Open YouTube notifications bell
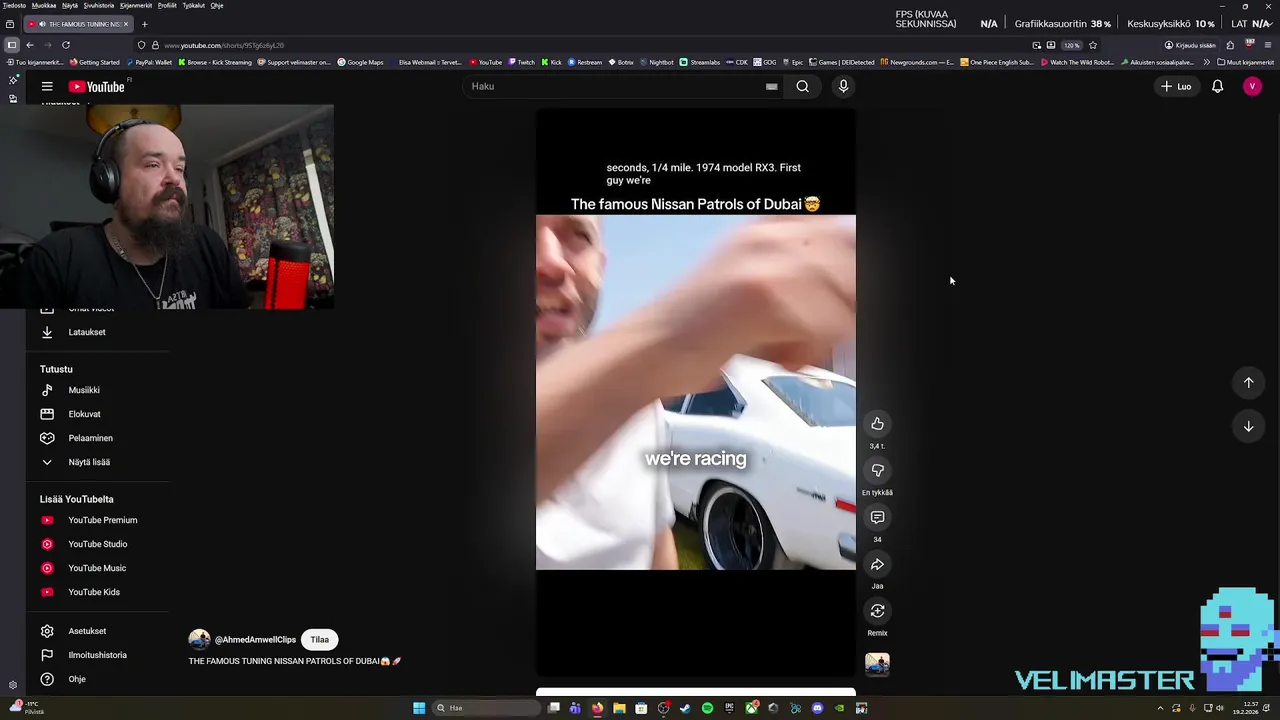The height and width of the screenshot is (720, 1280). pos(1217,86)
